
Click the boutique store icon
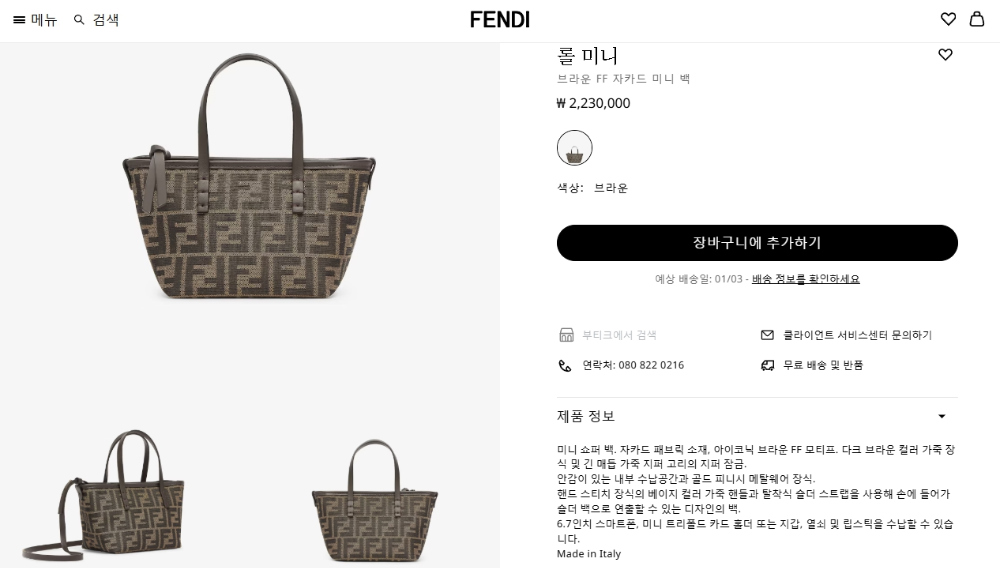click(x=566, y=335)
